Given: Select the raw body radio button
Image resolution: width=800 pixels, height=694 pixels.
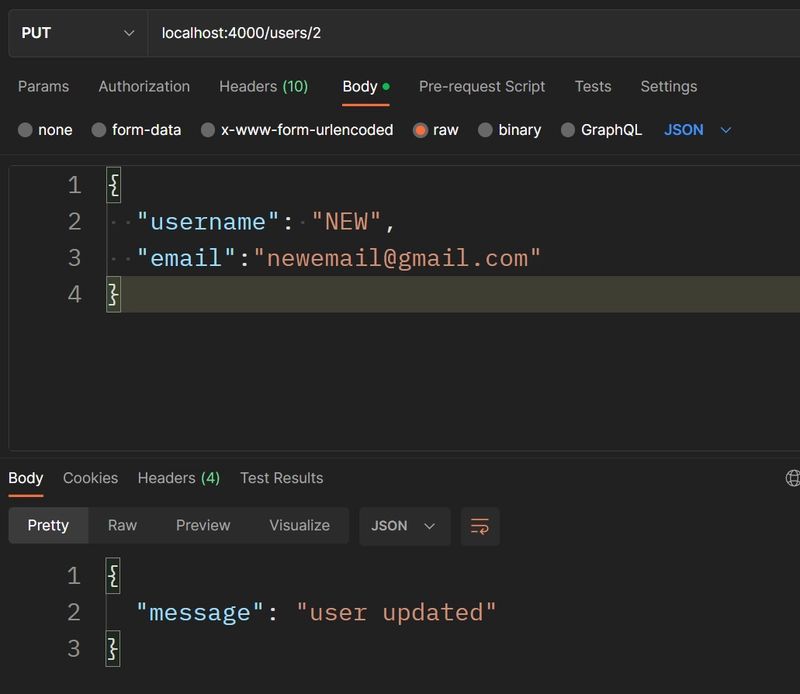Looking at the screenshot, I should click(x=420, y=130).
